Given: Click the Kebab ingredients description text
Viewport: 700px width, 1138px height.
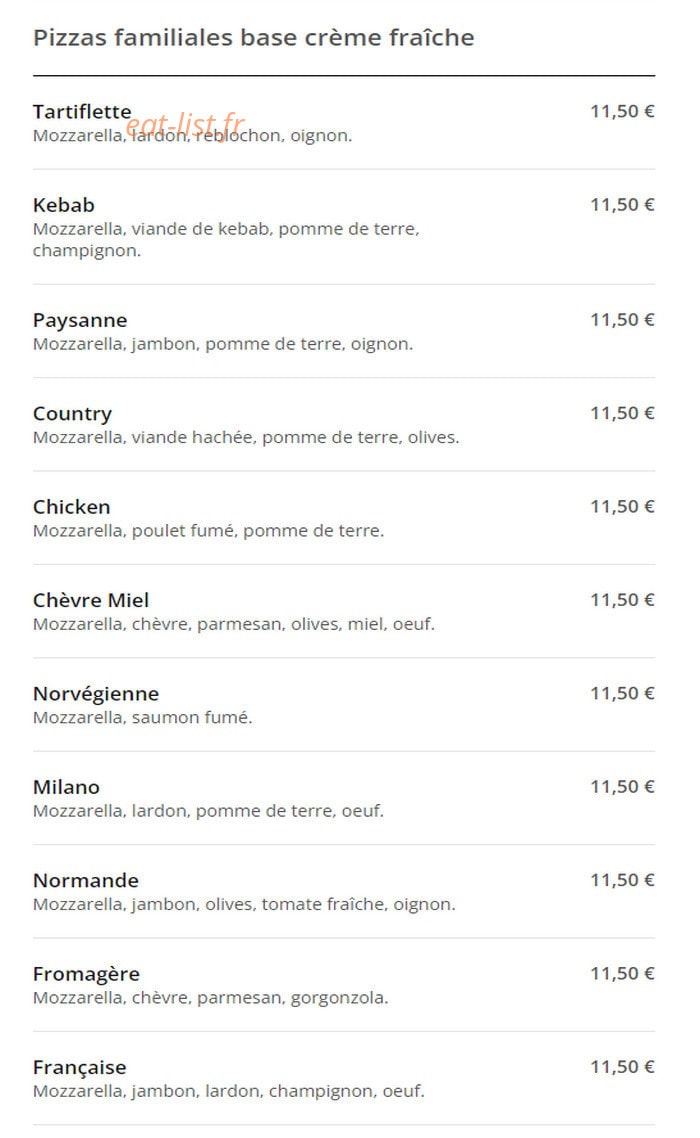Looking at the screenshot, I should [226, 240].
